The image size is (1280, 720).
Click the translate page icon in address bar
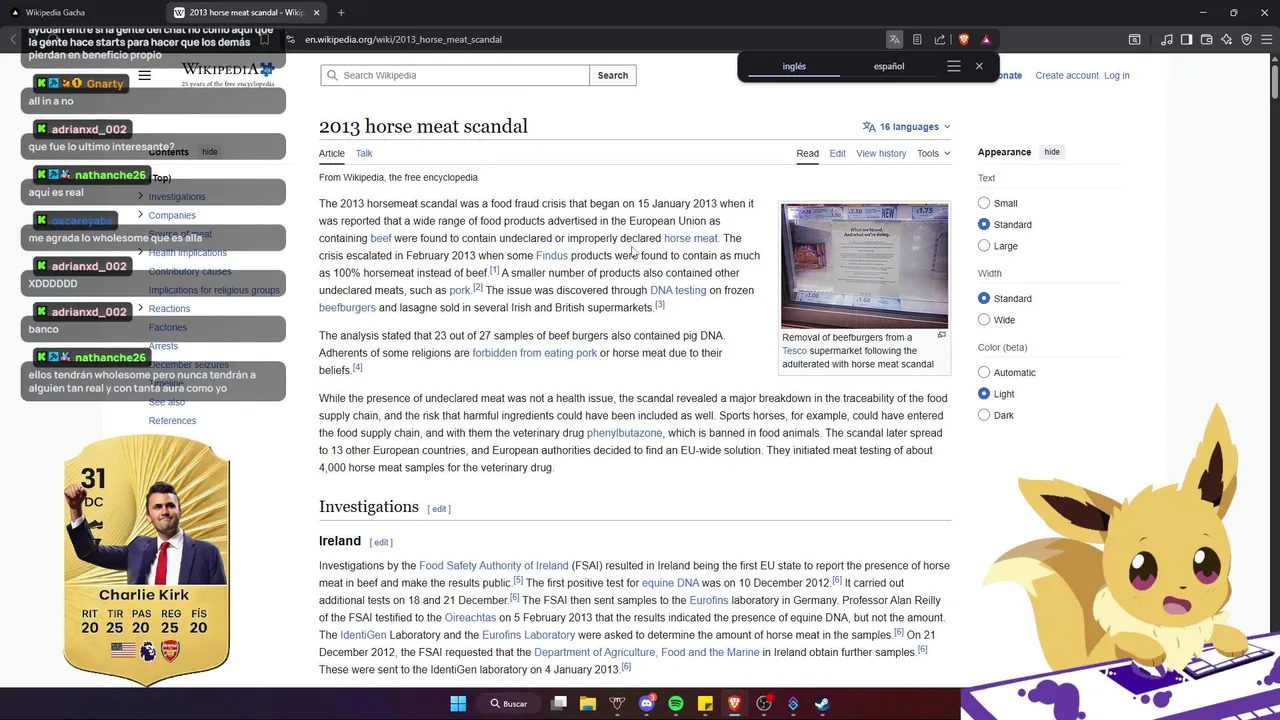coord(894,39)
